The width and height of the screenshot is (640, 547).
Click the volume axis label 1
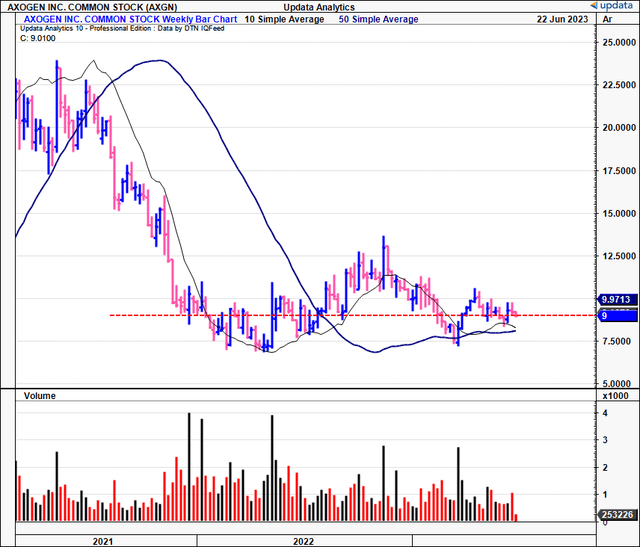pos(605,494)
